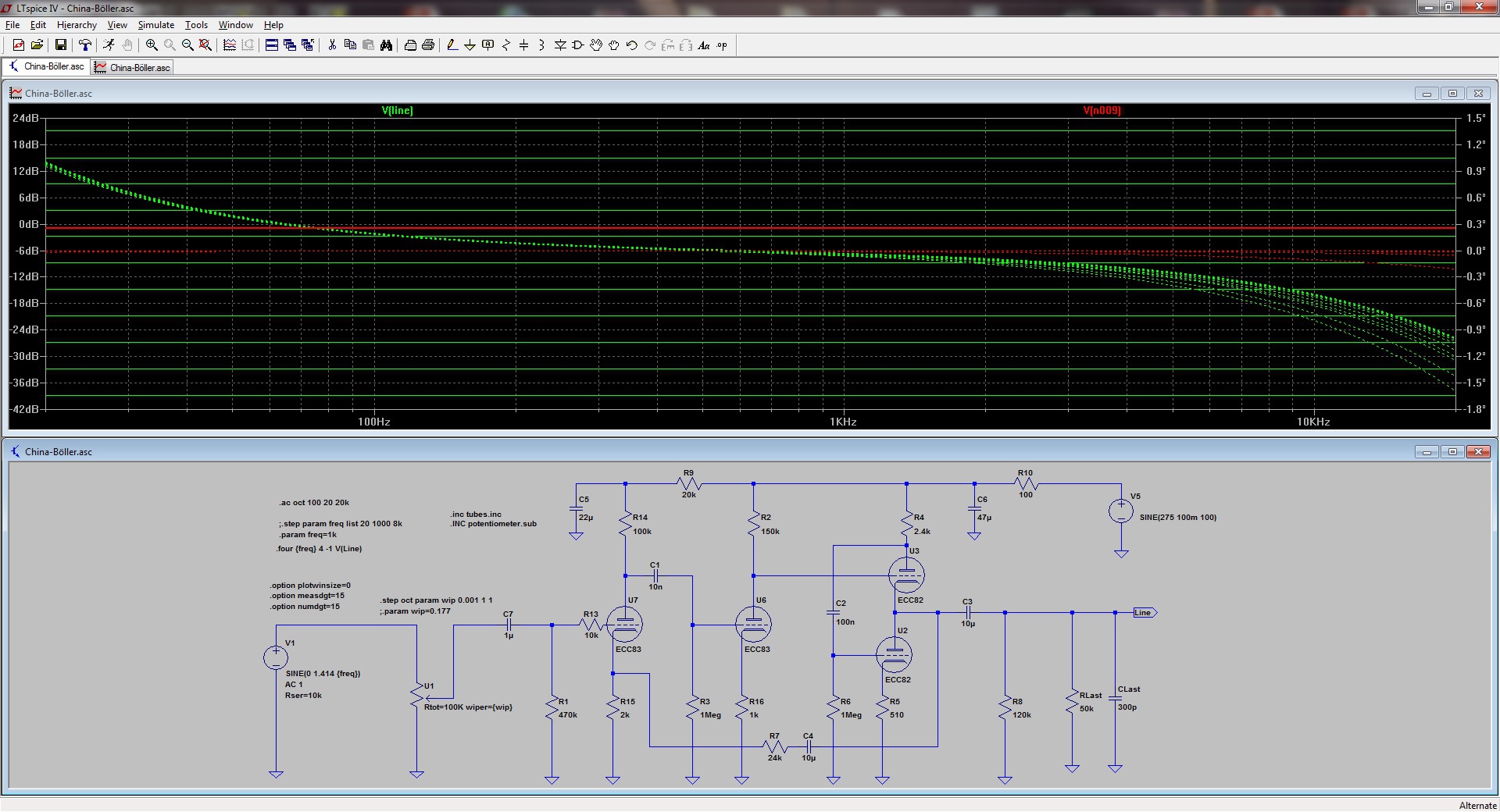Minimize the schematic sub-window

pos(1427,451)
